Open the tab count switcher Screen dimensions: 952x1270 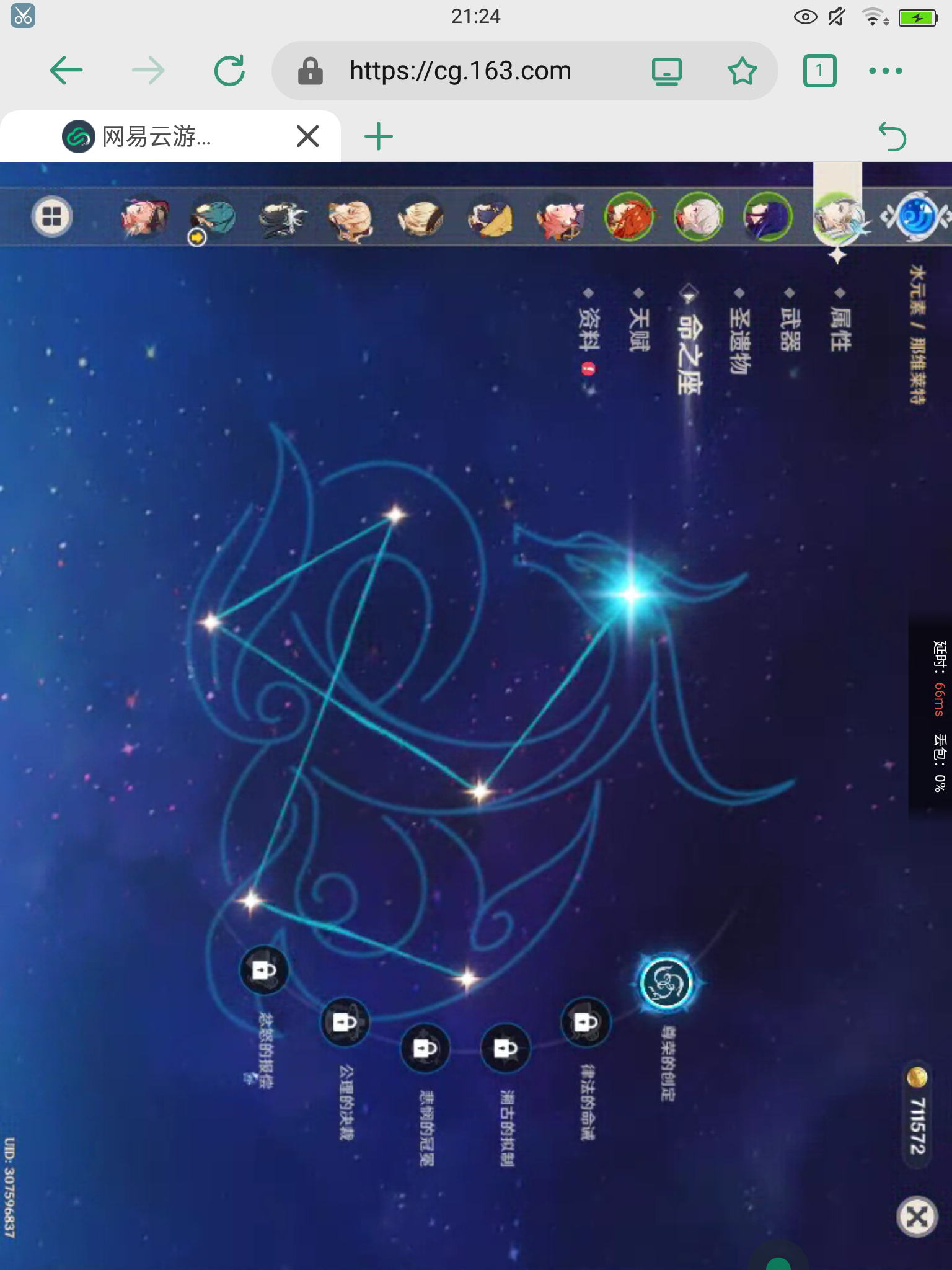coord(819,71)
